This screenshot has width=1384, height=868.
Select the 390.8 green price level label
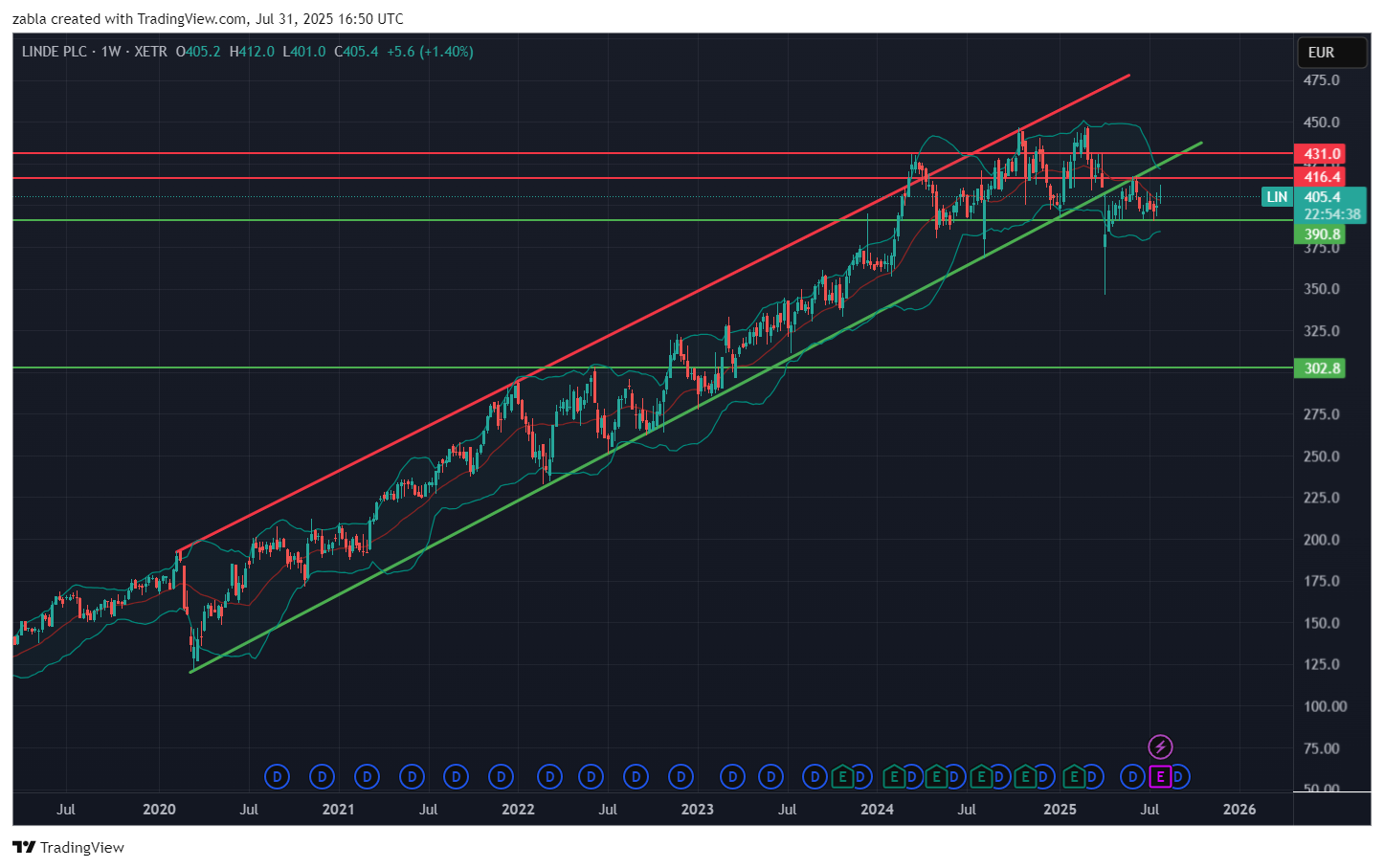coord(1321,234)
